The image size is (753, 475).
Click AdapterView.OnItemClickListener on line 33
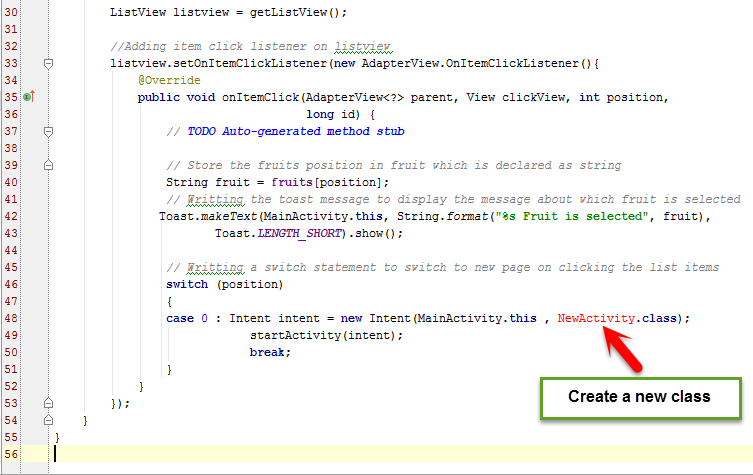[470, 63]
